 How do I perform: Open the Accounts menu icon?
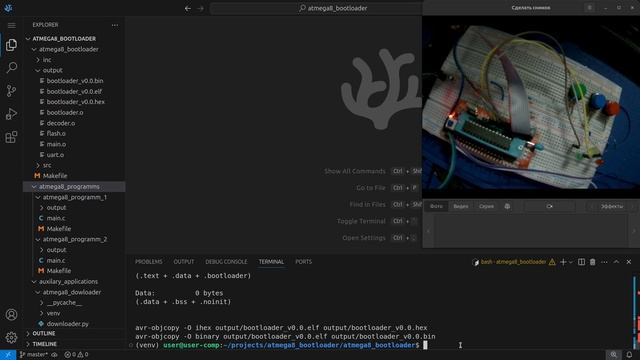tap(11, 315)
